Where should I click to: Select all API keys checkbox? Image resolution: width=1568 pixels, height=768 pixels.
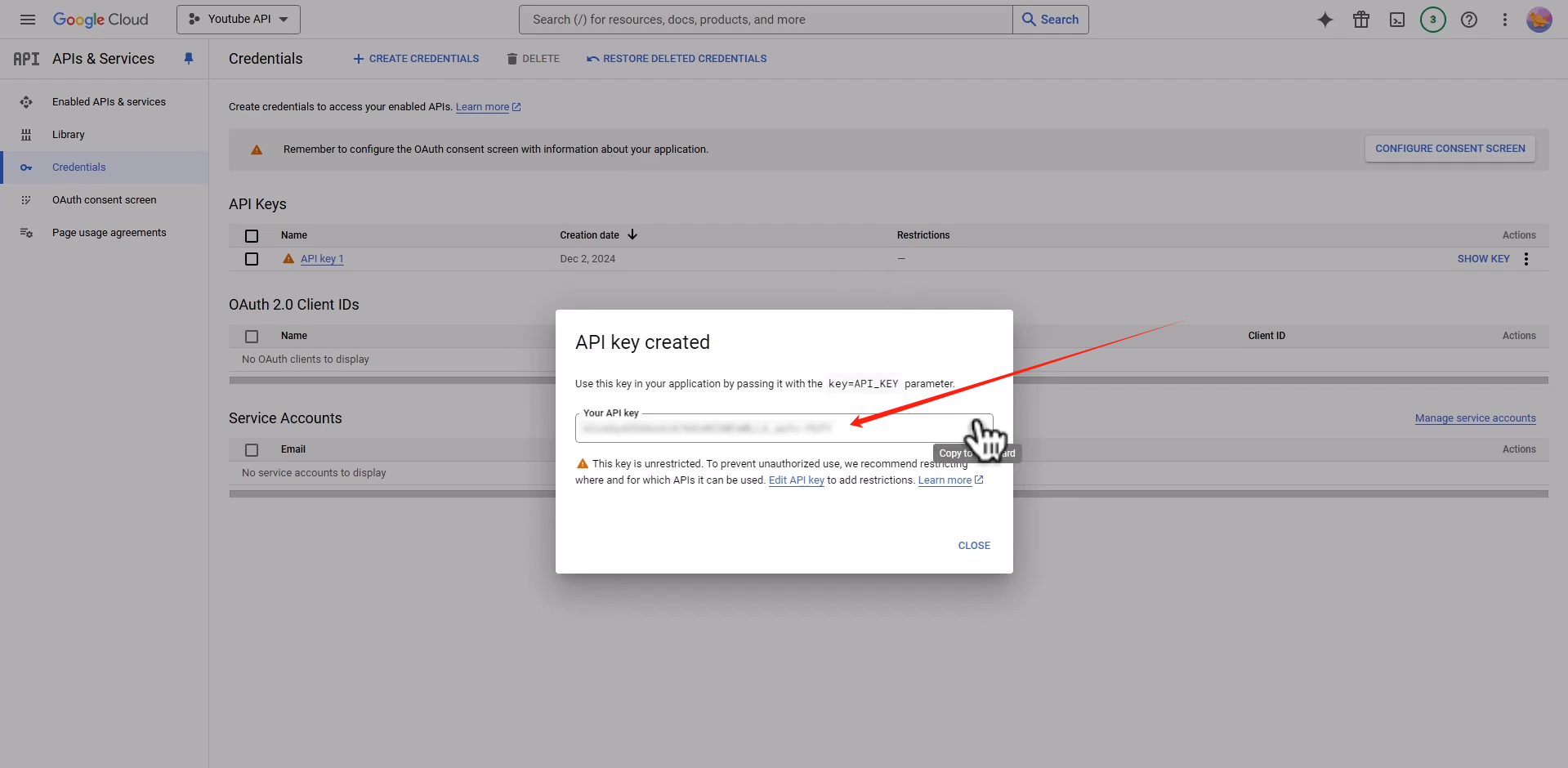tap(252, 236)
